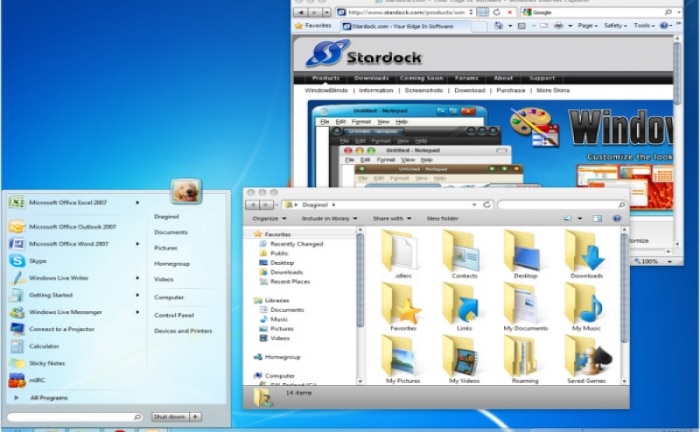Open the IE Safety menu
Screen dimensions: 700x432
pos(615,26)
